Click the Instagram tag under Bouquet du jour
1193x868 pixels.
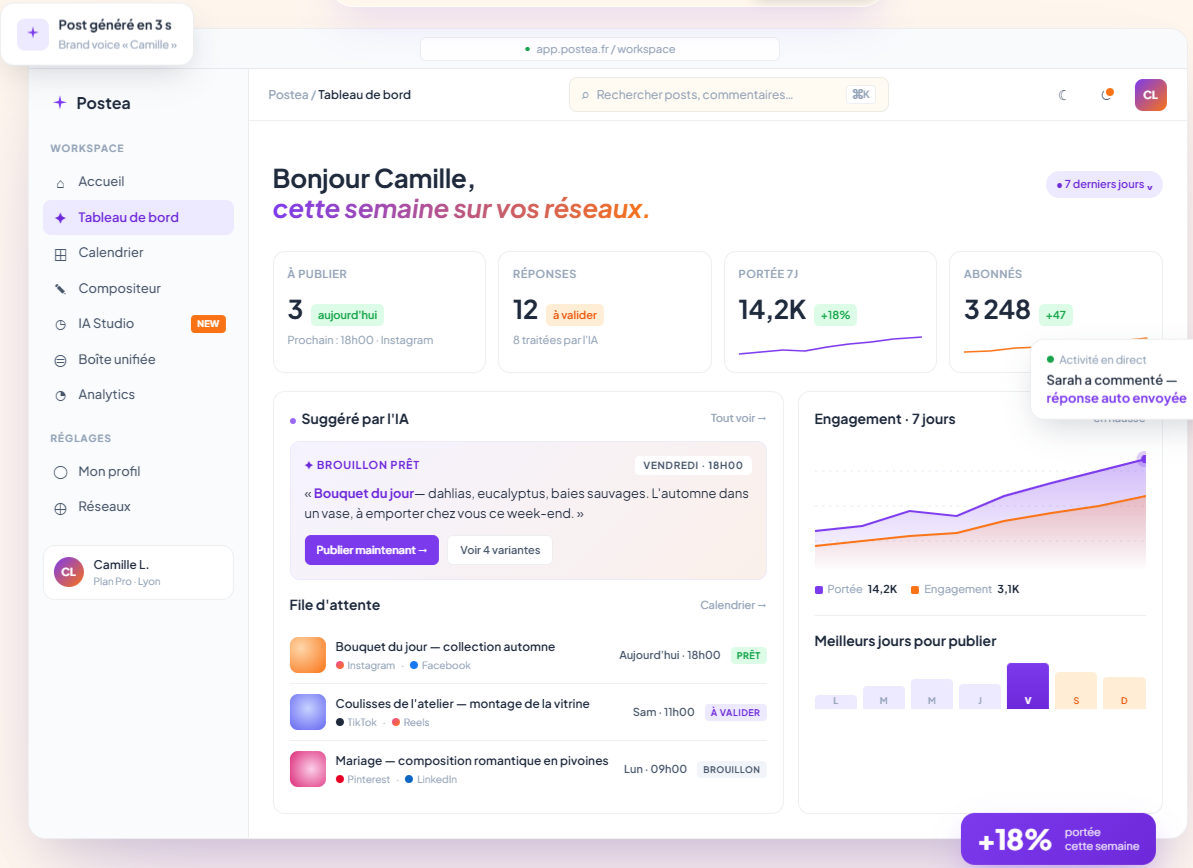pyautogui.click(x=365, y=666)
